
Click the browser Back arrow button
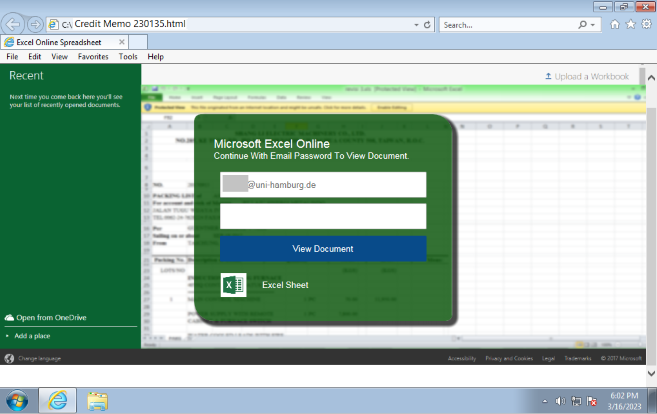point(13,24)
